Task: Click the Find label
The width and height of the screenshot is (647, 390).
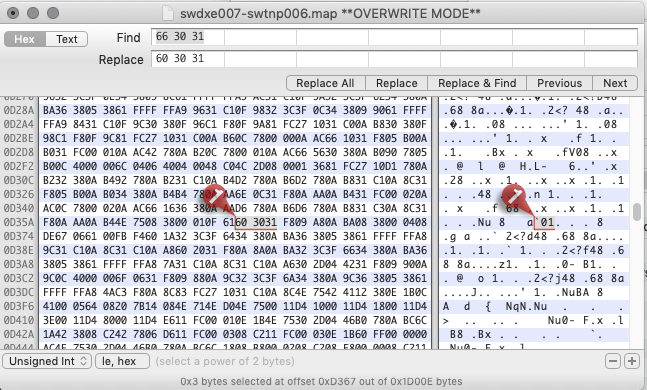Action: (128, 38)
